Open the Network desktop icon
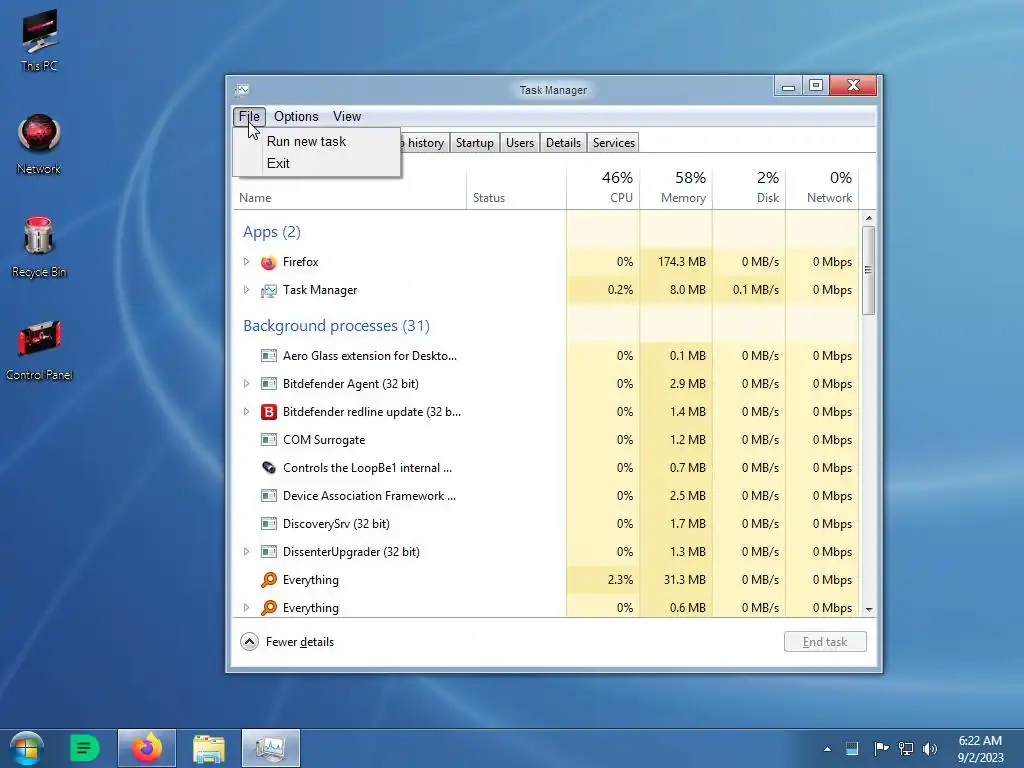The width and height of the screenshot is (1024, 768). point(39,143)
